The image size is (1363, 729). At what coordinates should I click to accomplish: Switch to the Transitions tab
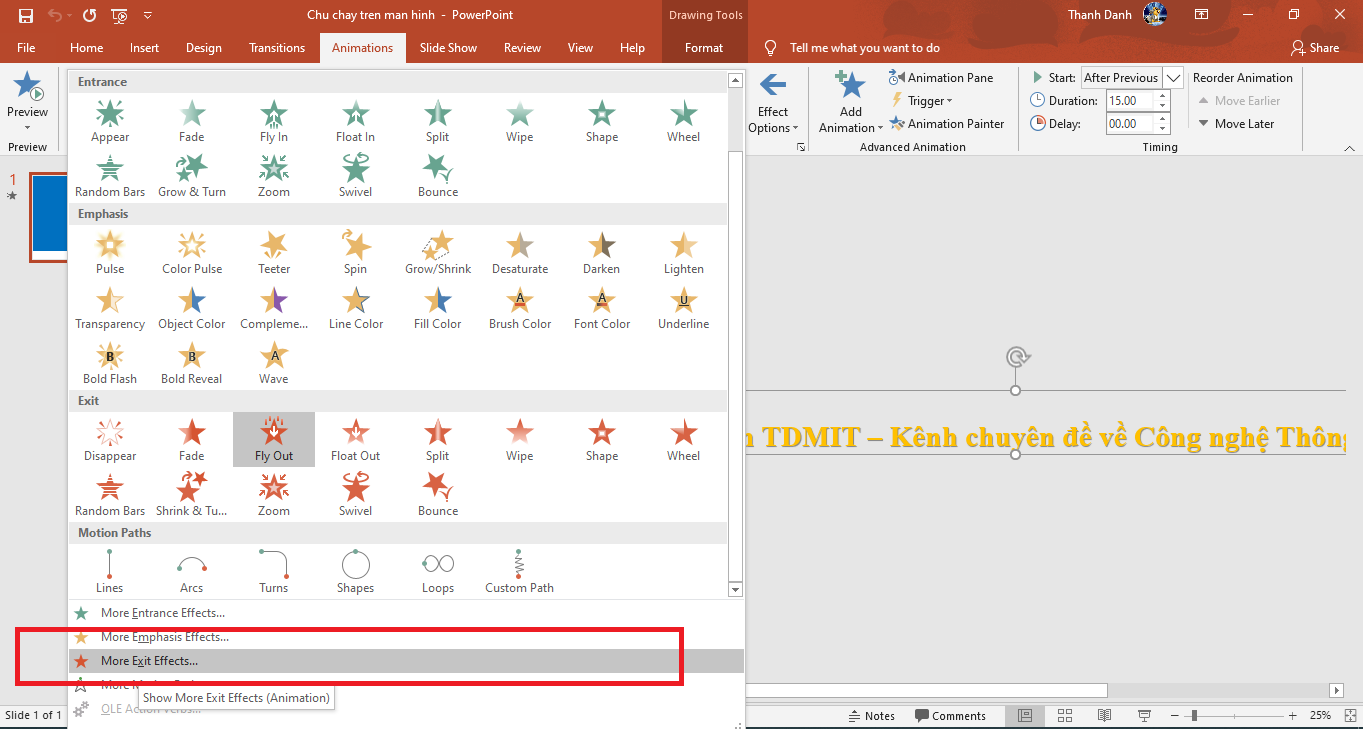(276, 47)
